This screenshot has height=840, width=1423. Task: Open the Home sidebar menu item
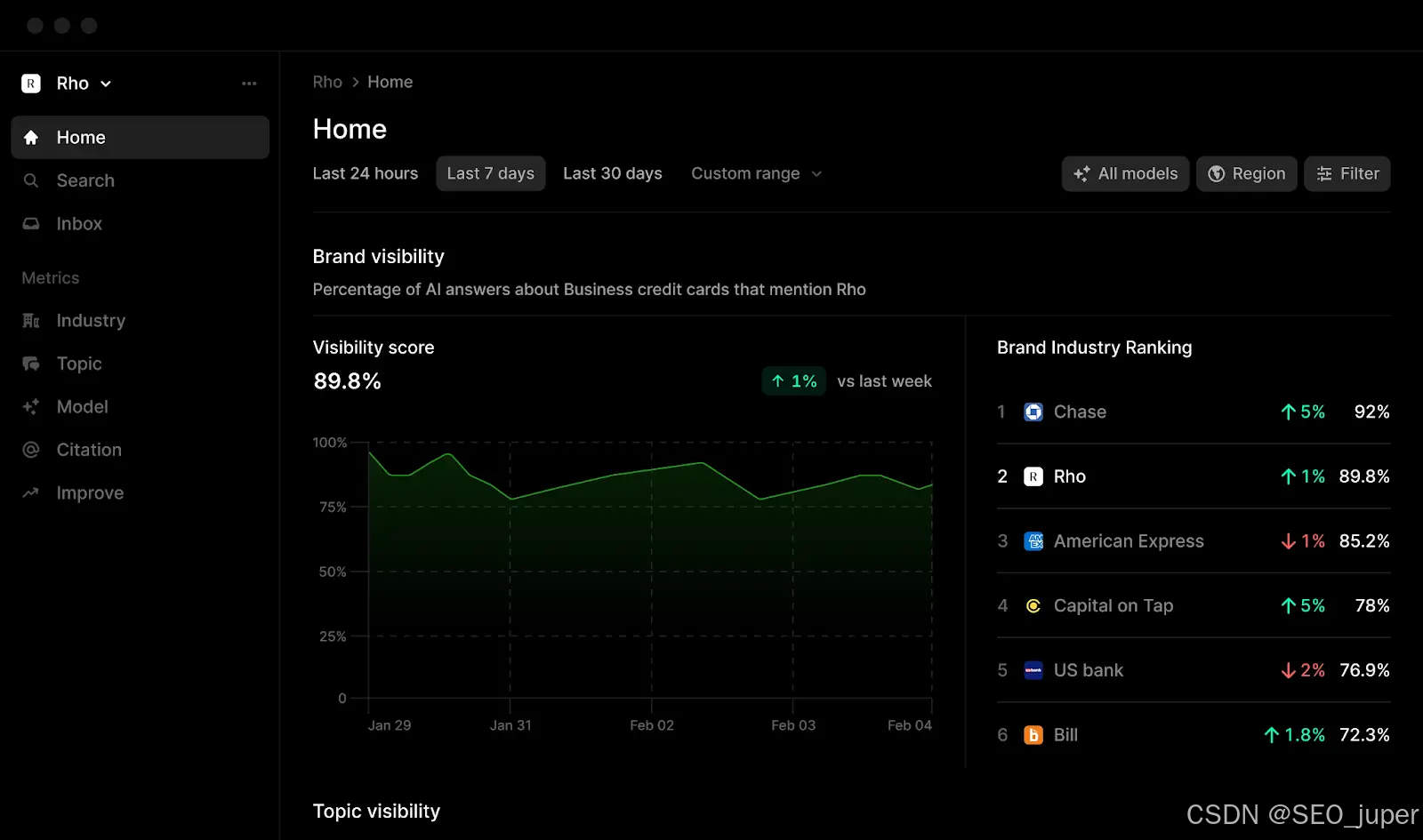(x=140, y=138)
